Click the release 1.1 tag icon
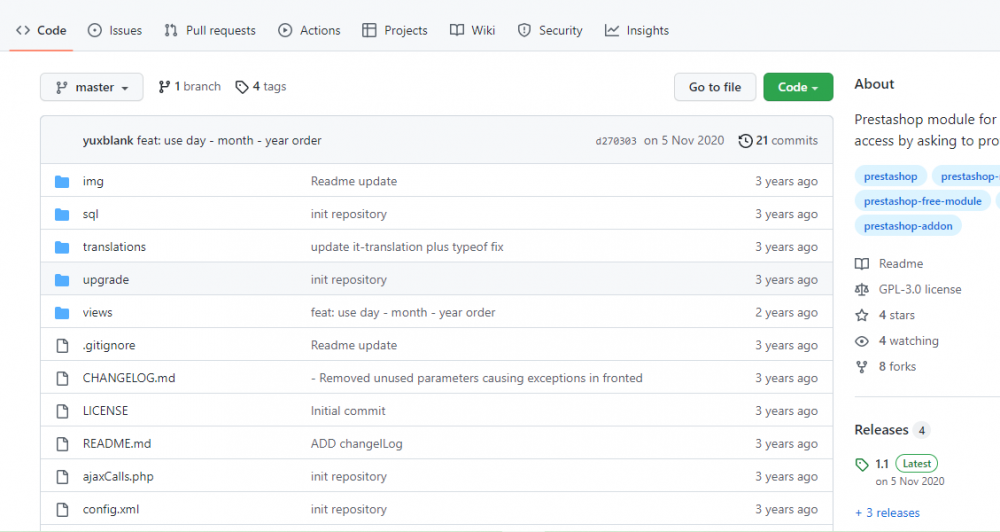Viewport: 1000px width, 532px height. (x=862, y=464)
